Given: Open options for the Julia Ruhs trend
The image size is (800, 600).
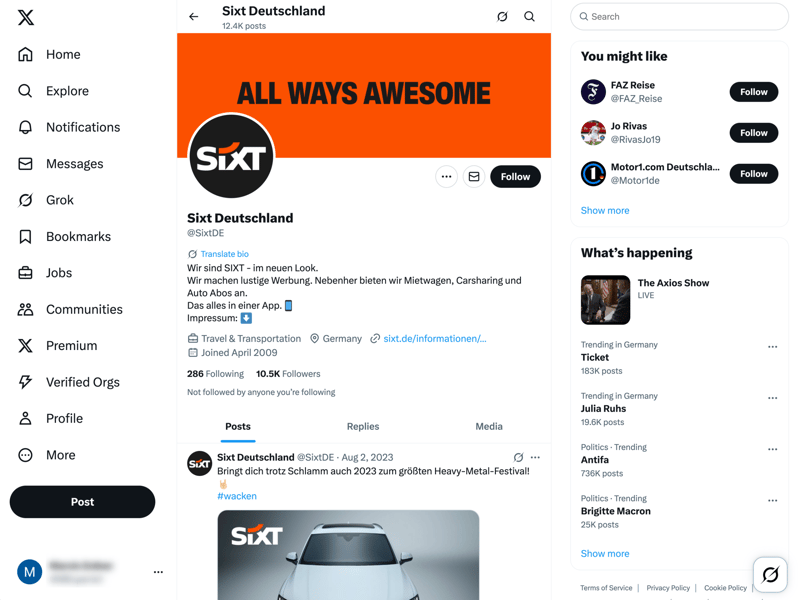Looking at the screenshot, I should [772, 398].
